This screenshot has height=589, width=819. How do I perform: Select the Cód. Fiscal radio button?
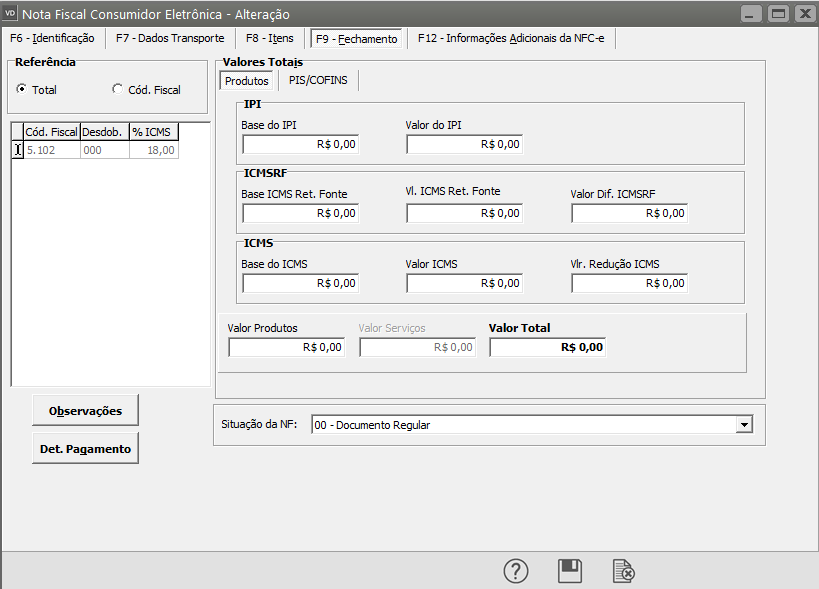coord(118,90)
